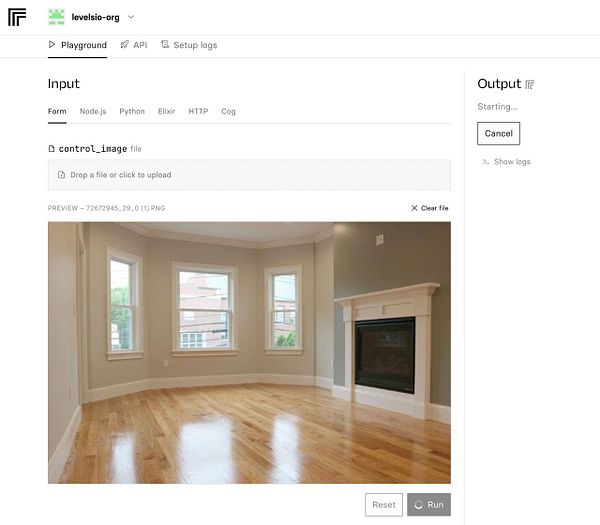Click the control_image file icon
Image resolution: width=600 pixels, height=525 pixels.
click(x=52, y=148)
